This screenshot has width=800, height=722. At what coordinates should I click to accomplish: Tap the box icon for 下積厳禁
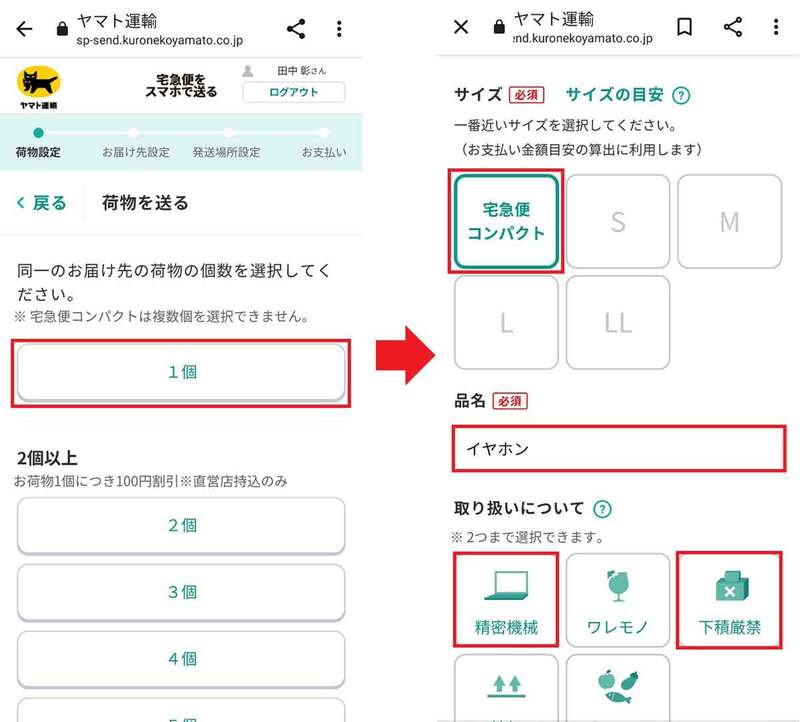[732, 585]
